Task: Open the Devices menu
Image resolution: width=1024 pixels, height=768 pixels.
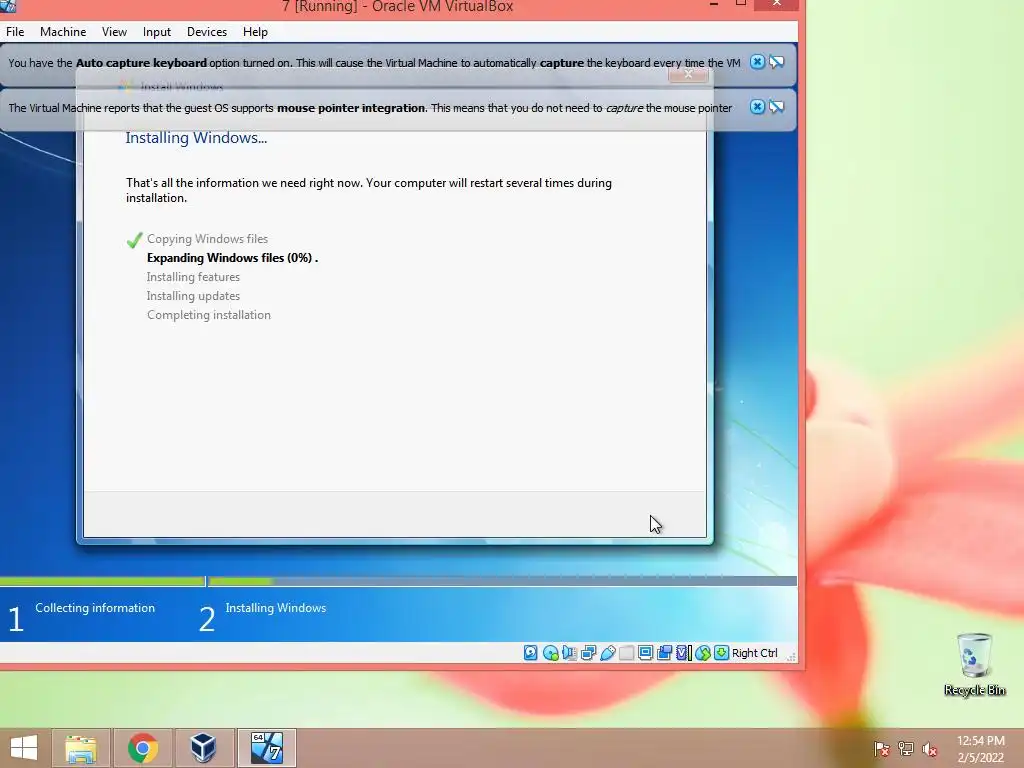Action: tap(206, 31)
